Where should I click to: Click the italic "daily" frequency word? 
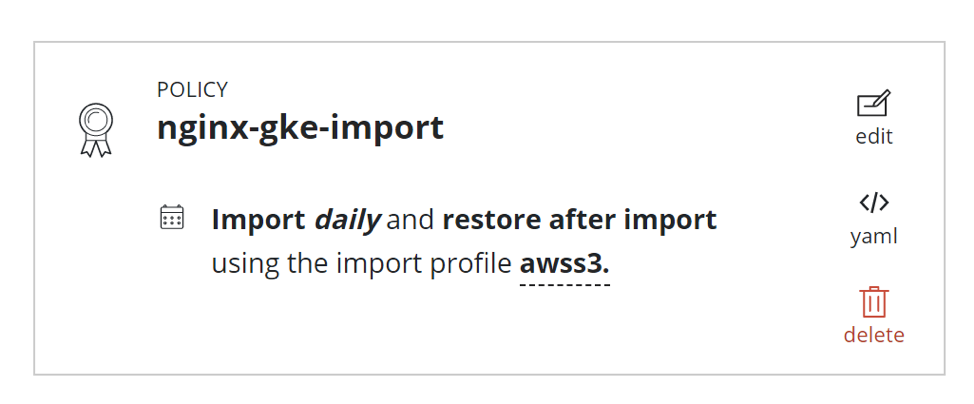(347, 220)
